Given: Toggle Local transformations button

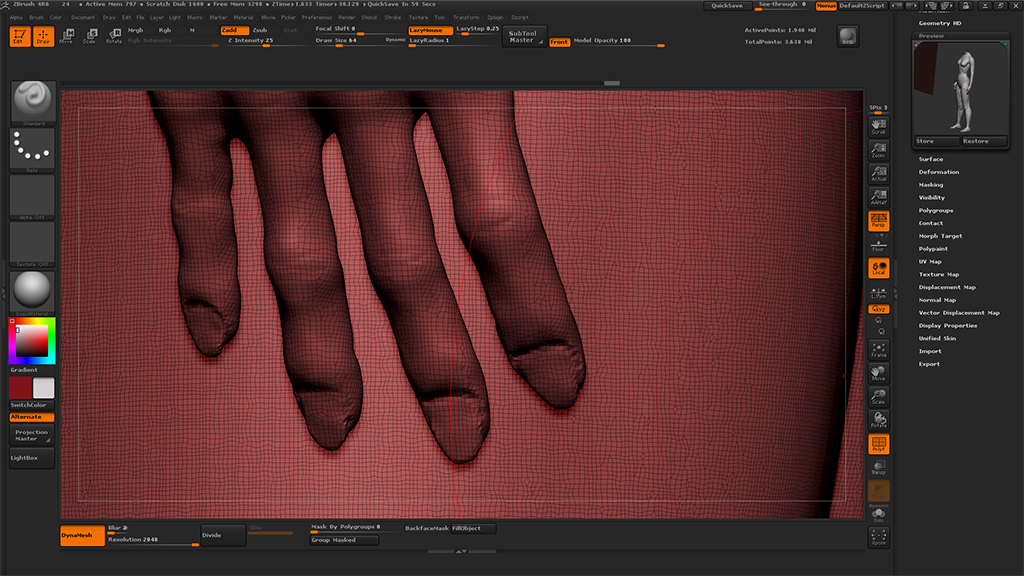Looking at the screenshot, I should (x=878, y=268).
